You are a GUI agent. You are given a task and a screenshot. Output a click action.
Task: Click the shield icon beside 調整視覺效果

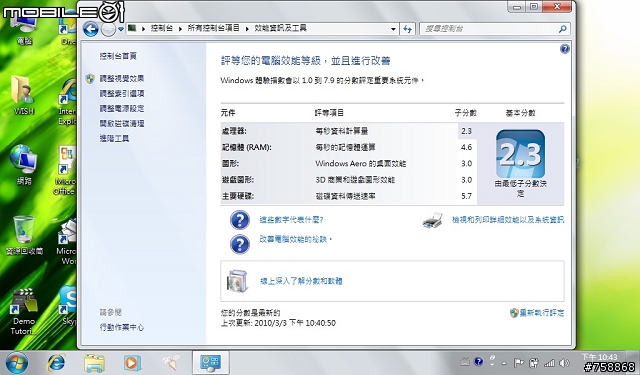click(x=90, y=79)
